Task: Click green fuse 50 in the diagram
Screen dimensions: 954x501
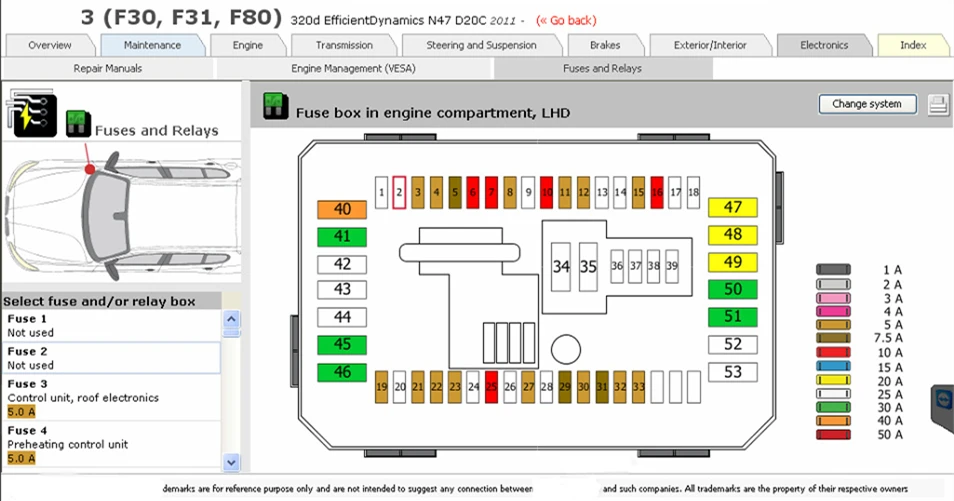Action: [733, 289]
